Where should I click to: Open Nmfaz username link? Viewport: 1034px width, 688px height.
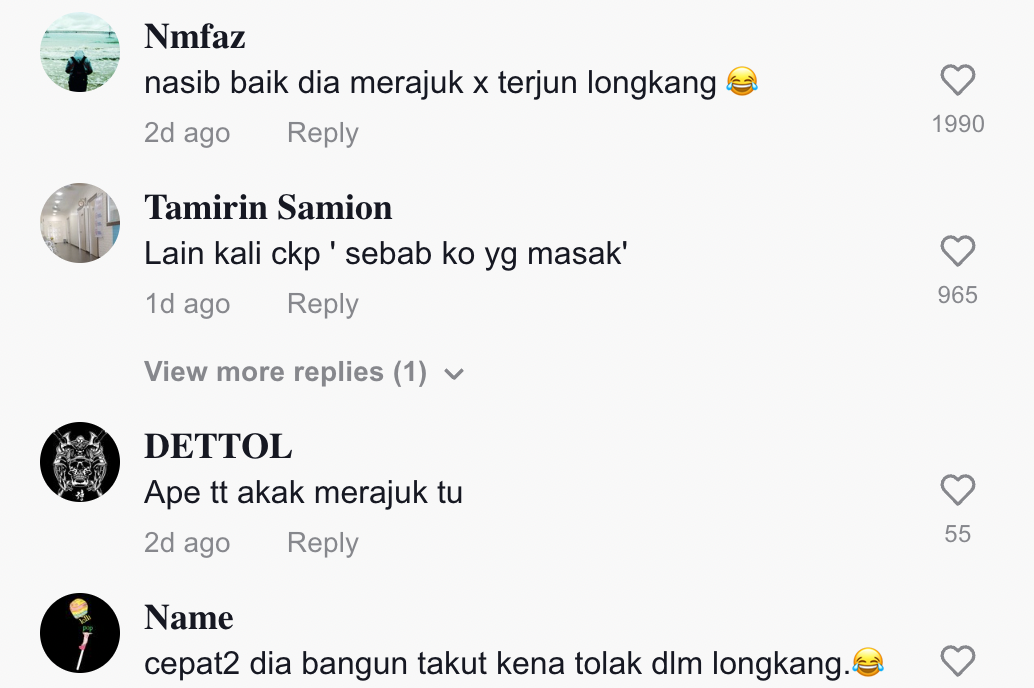pos(195,37)
